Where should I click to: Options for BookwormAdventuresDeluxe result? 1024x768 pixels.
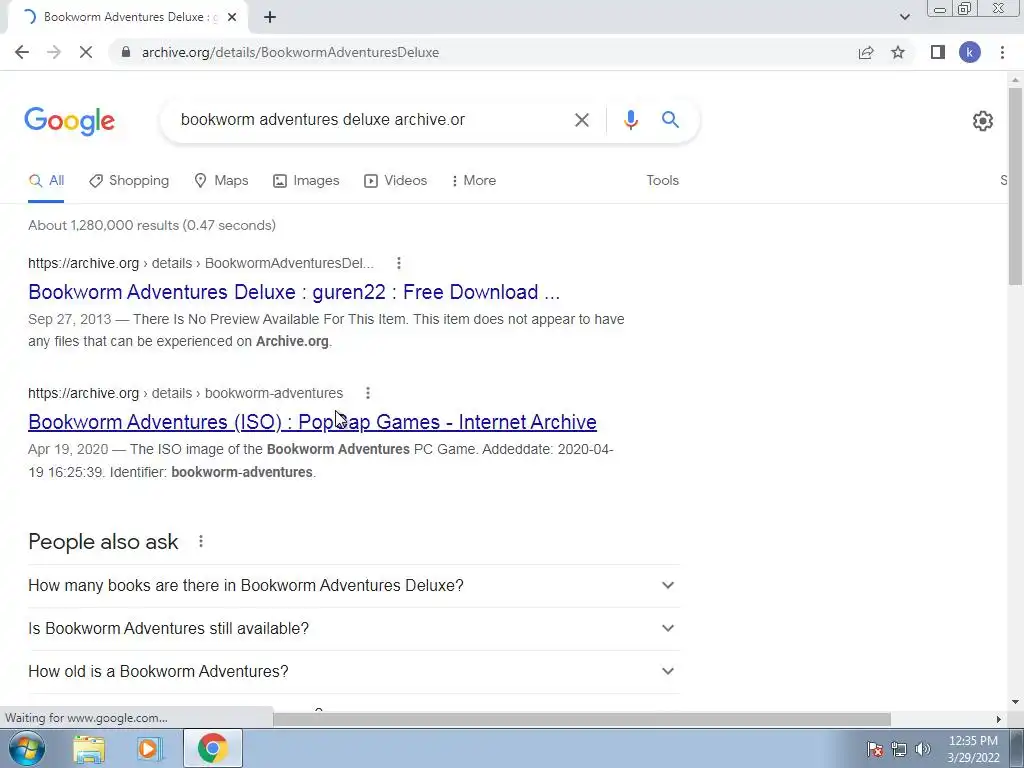click(x=398, y=263)
